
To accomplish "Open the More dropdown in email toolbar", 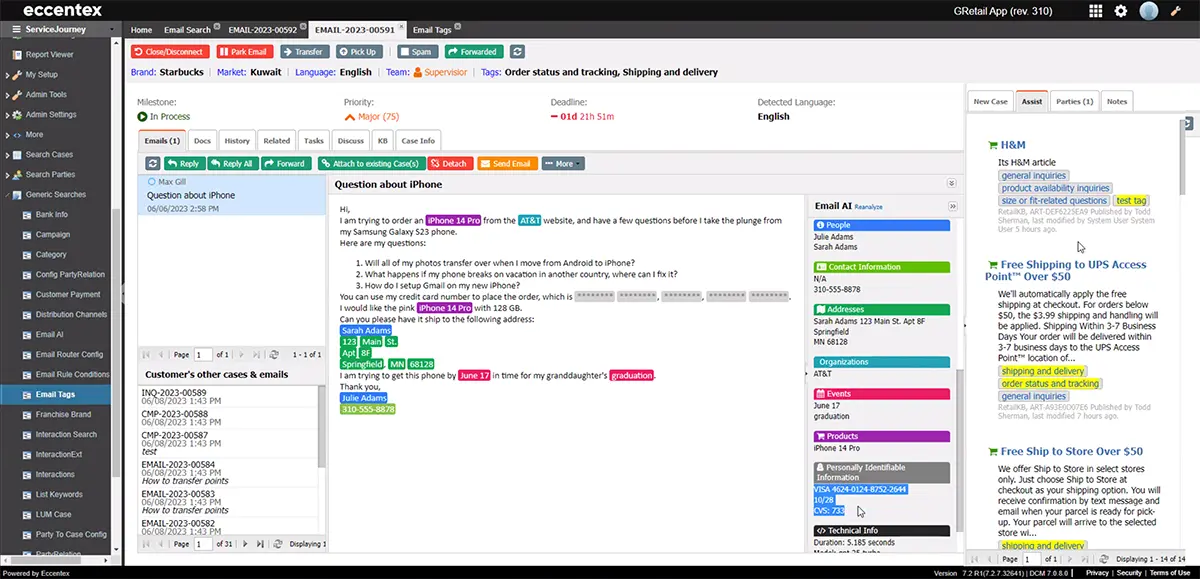I will coord(563,163).
